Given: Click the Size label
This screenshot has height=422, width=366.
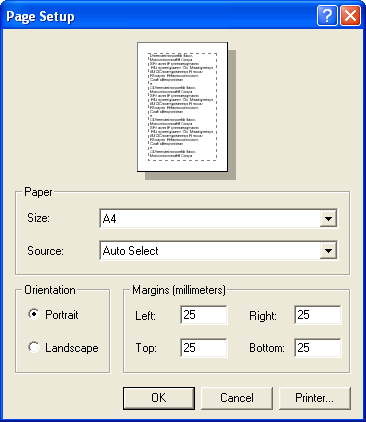Looking at the screenshot, I should point(38,218).
